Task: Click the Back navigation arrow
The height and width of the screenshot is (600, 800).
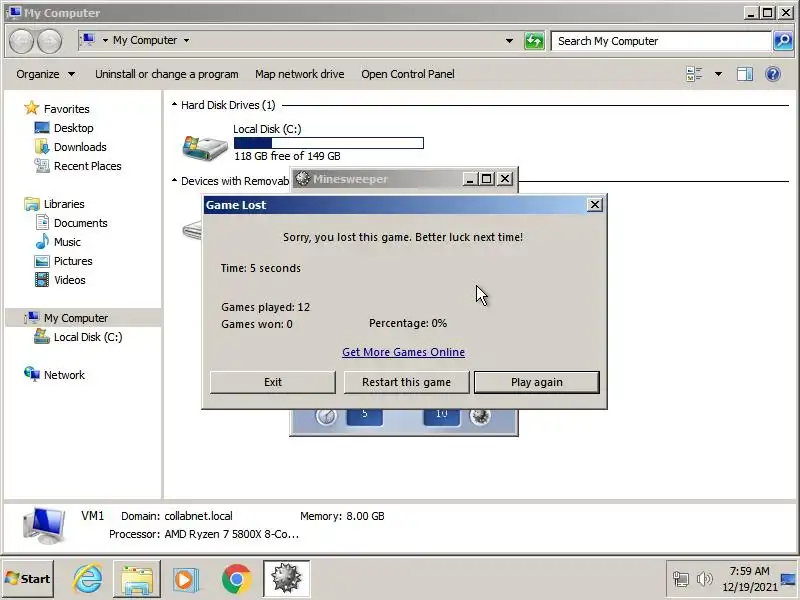Action: pyautogui.click(x=21, y=41)
